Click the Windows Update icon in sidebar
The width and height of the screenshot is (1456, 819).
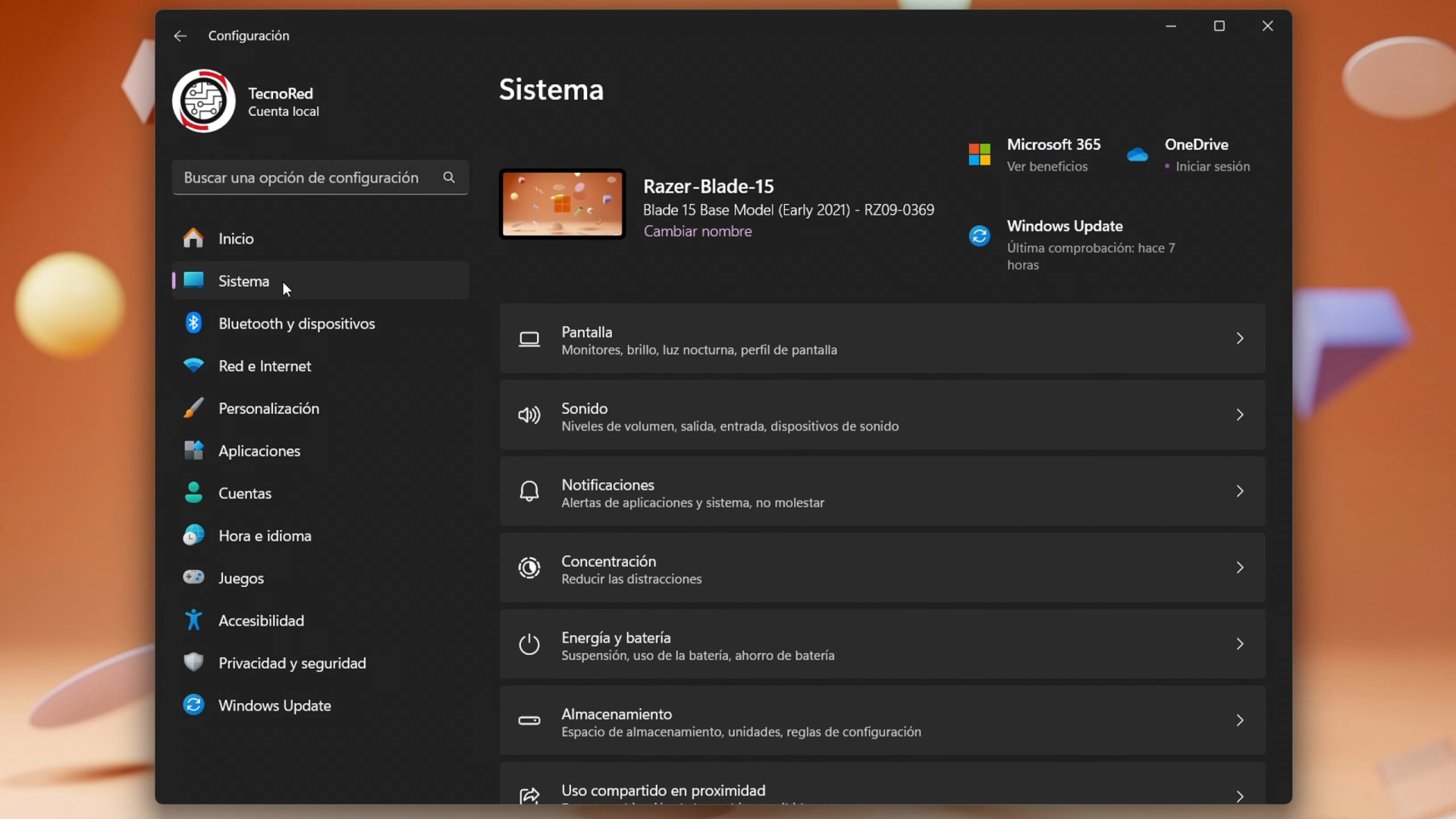pyautogui.click(x=193, y=704)
